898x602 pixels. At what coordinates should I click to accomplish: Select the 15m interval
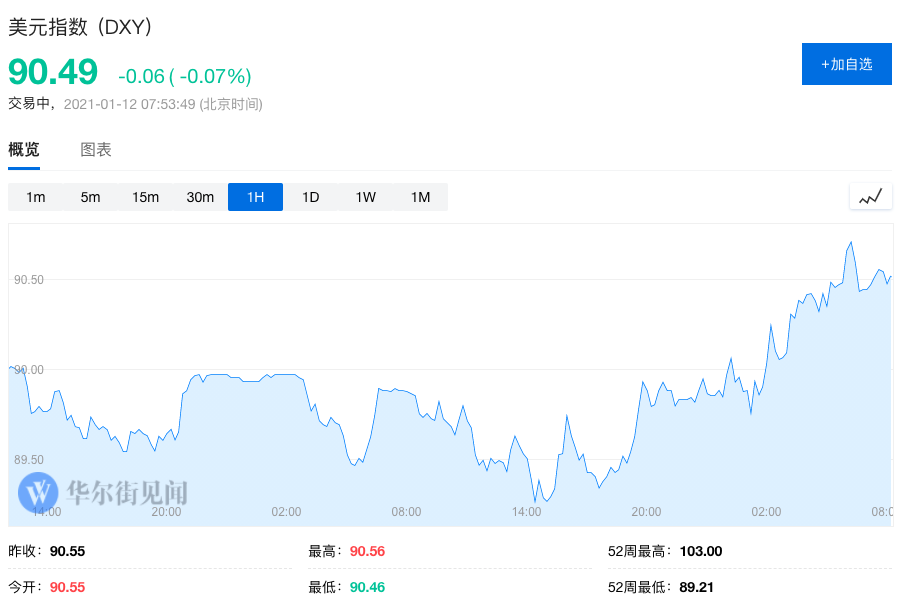[145, 197]
